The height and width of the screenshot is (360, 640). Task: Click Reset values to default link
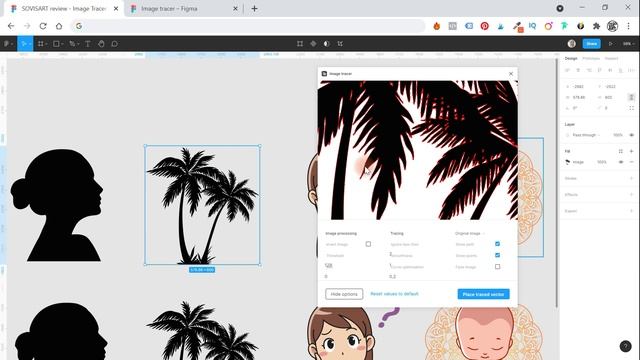[x=394, y=294]
